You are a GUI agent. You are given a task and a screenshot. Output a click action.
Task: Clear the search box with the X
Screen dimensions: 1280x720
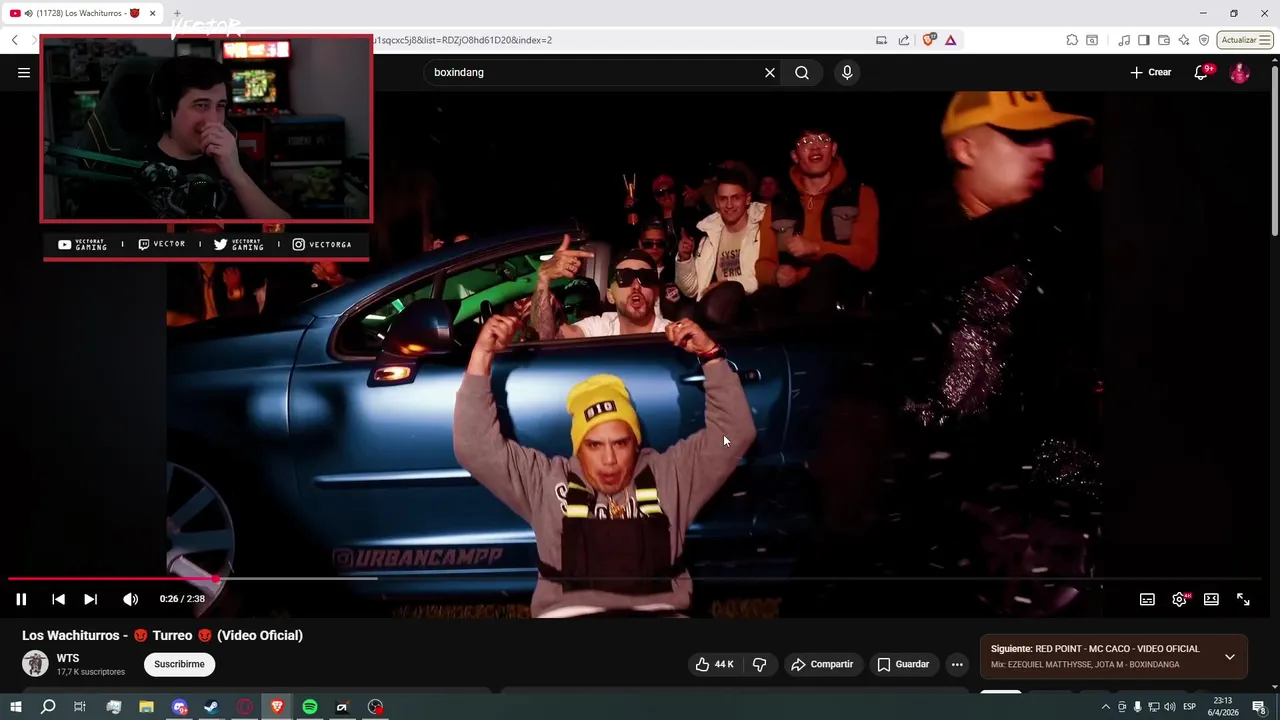pyautogui.click(x=770, y=72)
